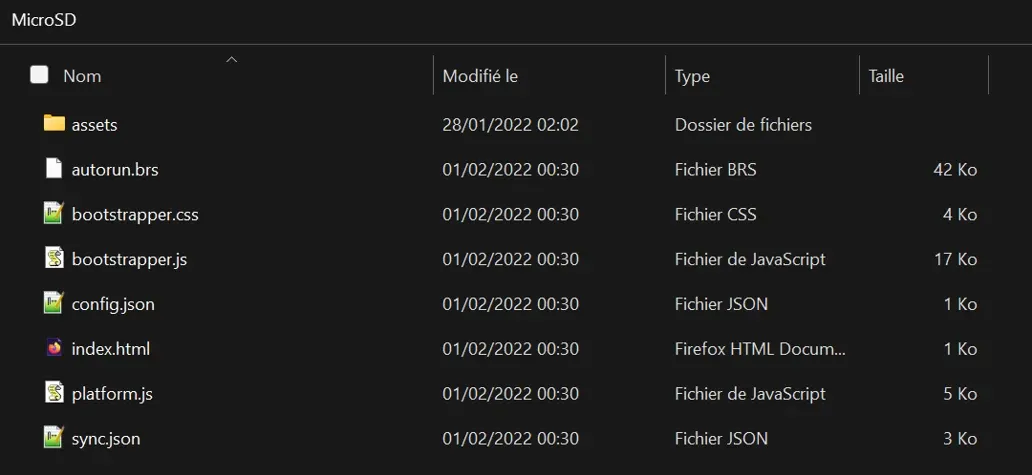This screenshot has height=475, width=1032.
Task: Click the bootstrapper.js script icon
Action: 54,259
